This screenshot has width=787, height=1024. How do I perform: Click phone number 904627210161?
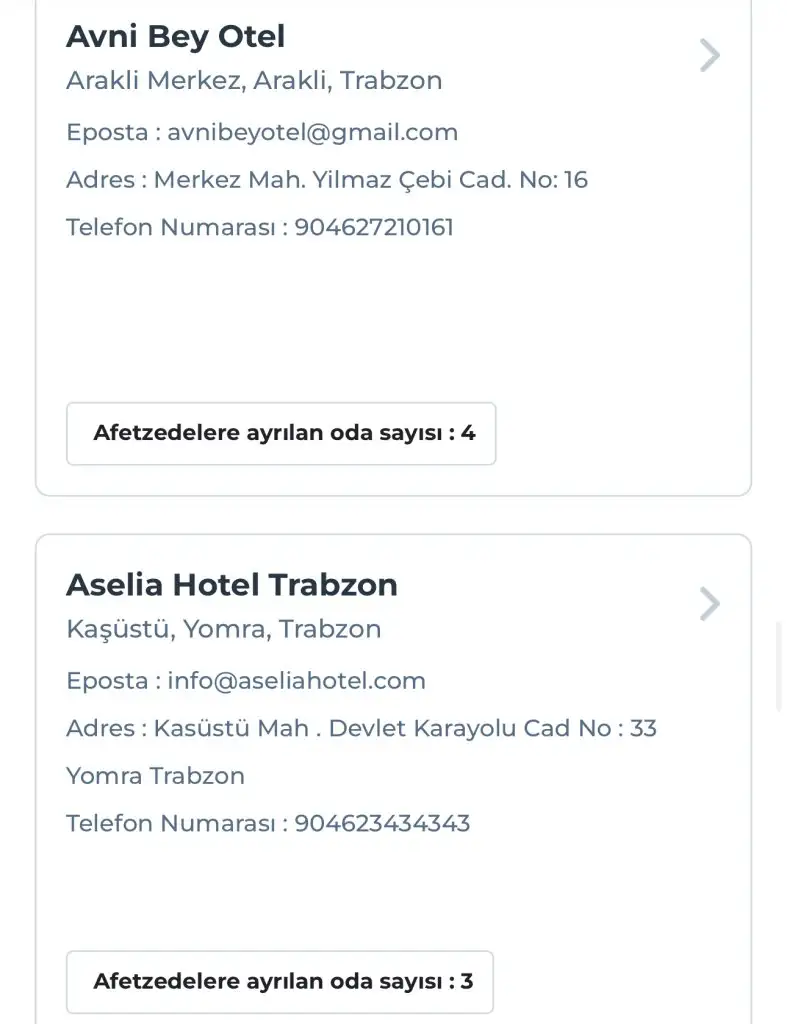click(373, 227)
